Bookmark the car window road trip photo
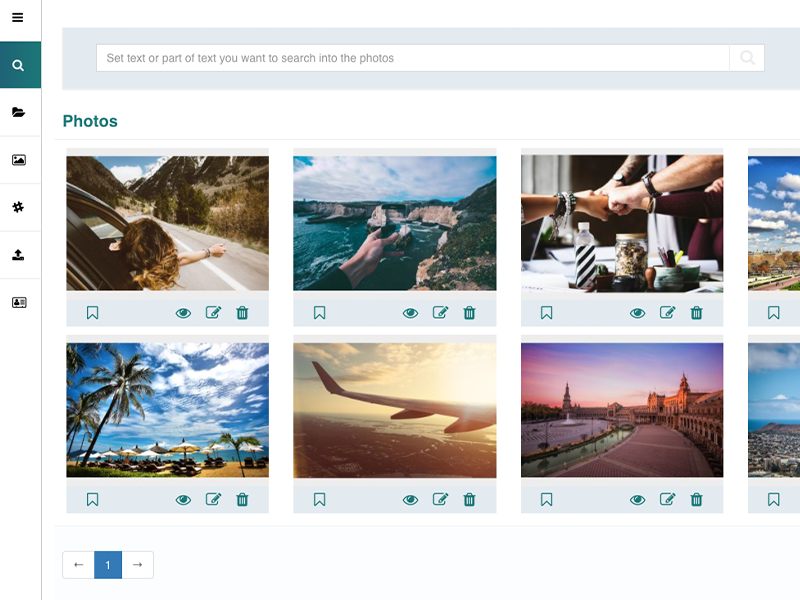Viewport: 800px width, 600px height. point(92,313)
